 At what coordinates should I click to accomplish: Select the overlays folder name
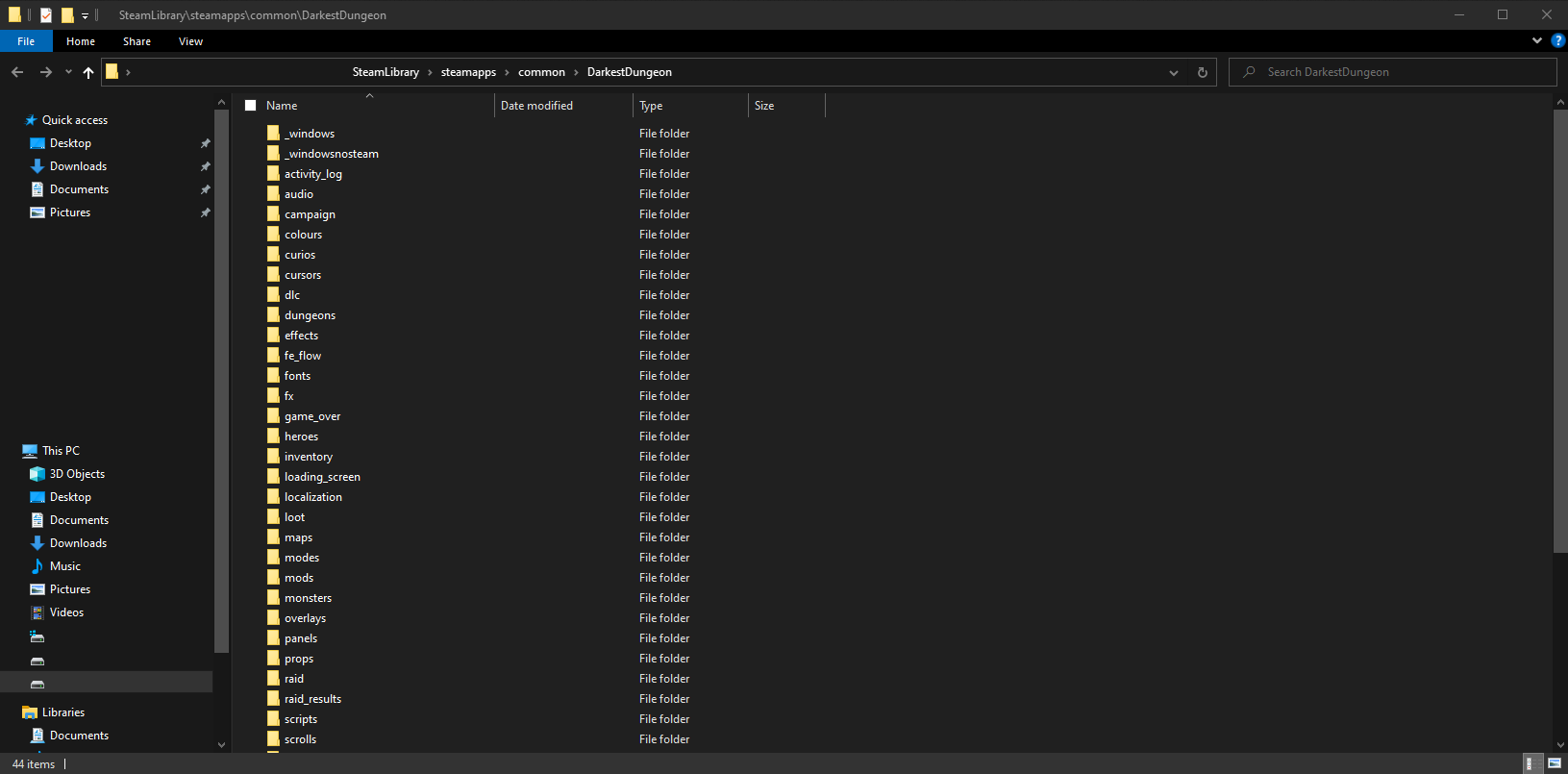click(x=305, y=618)
